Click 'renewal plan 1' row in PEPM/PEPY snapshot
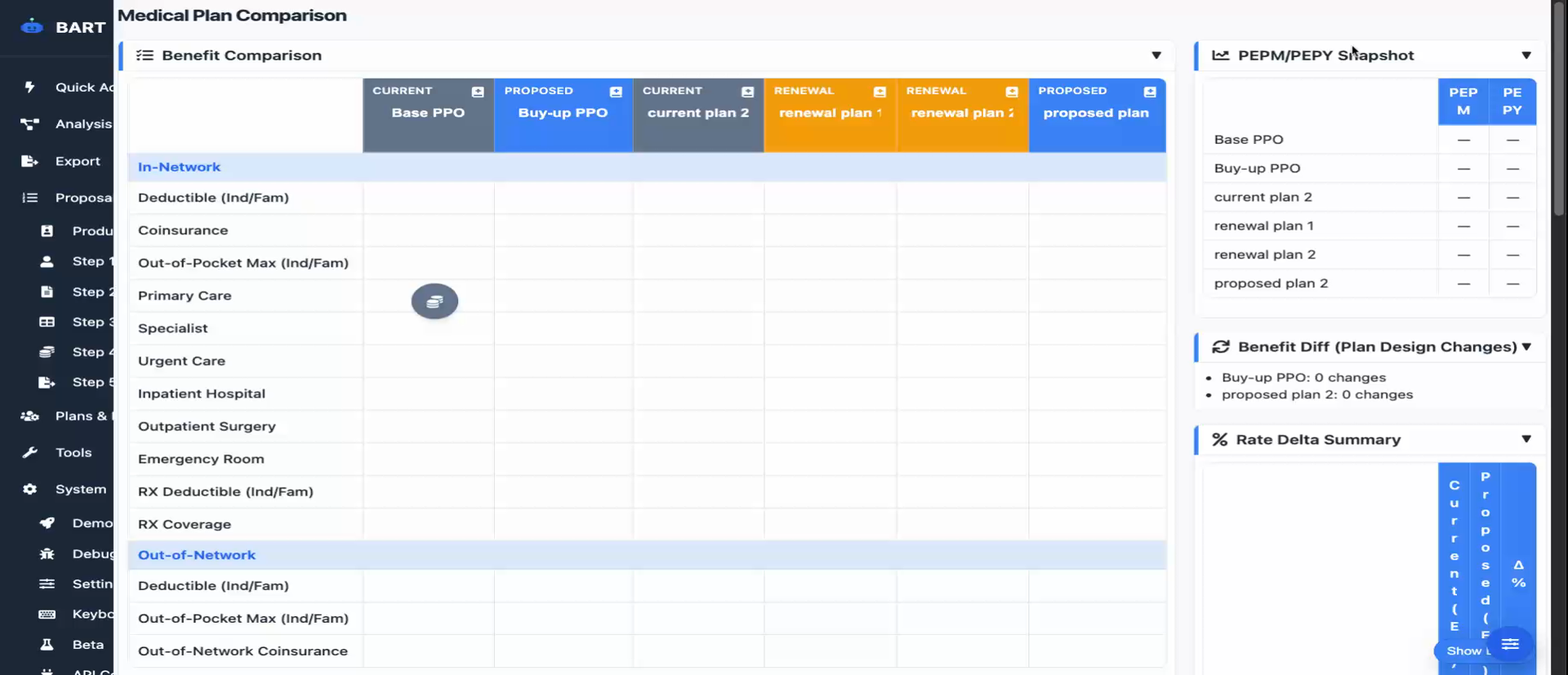The height and width of the screenshot is (675, 1568). pyautogui.click(x=1369, y=226)
